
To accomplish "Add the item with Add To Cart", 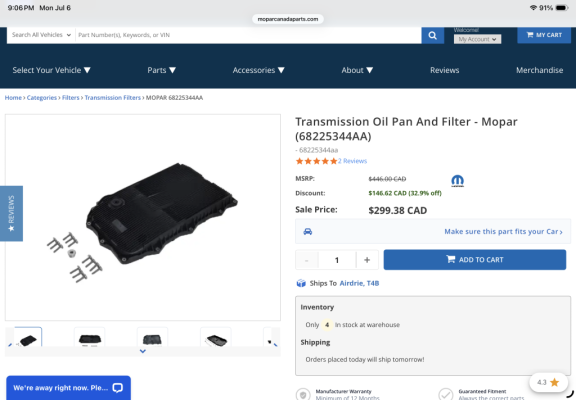I will [475, 260].
